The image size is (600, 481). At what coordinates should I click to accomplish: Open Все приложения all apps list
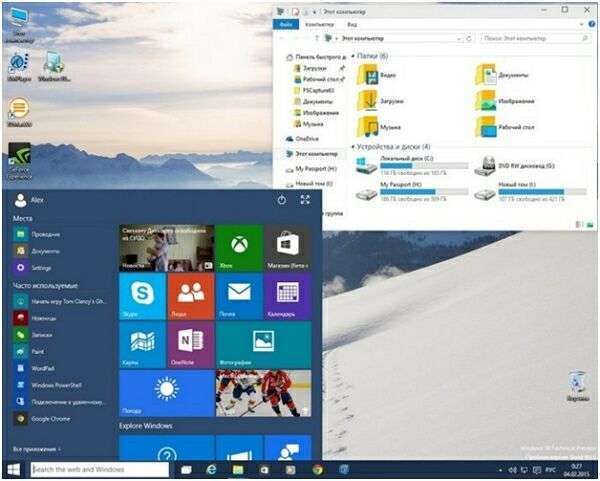click(x=37, y=449)
